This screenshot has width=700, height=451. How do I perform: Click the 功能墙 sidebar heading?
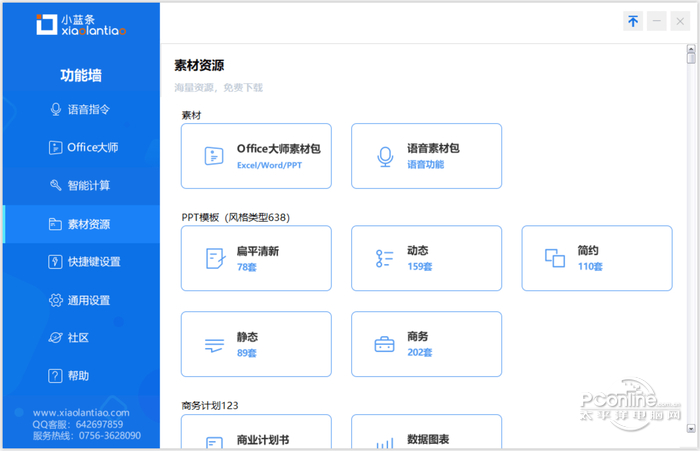point(81,75)
